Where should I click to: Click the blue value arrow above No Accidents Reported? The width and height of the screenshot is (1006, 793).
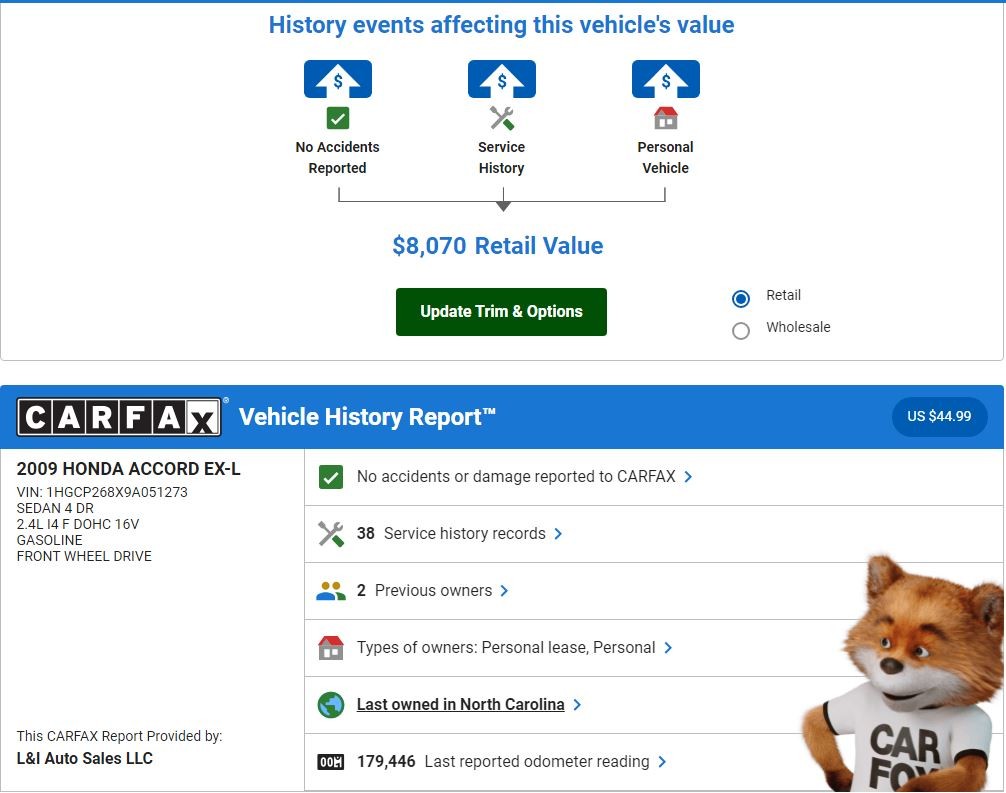pos(337,79)
